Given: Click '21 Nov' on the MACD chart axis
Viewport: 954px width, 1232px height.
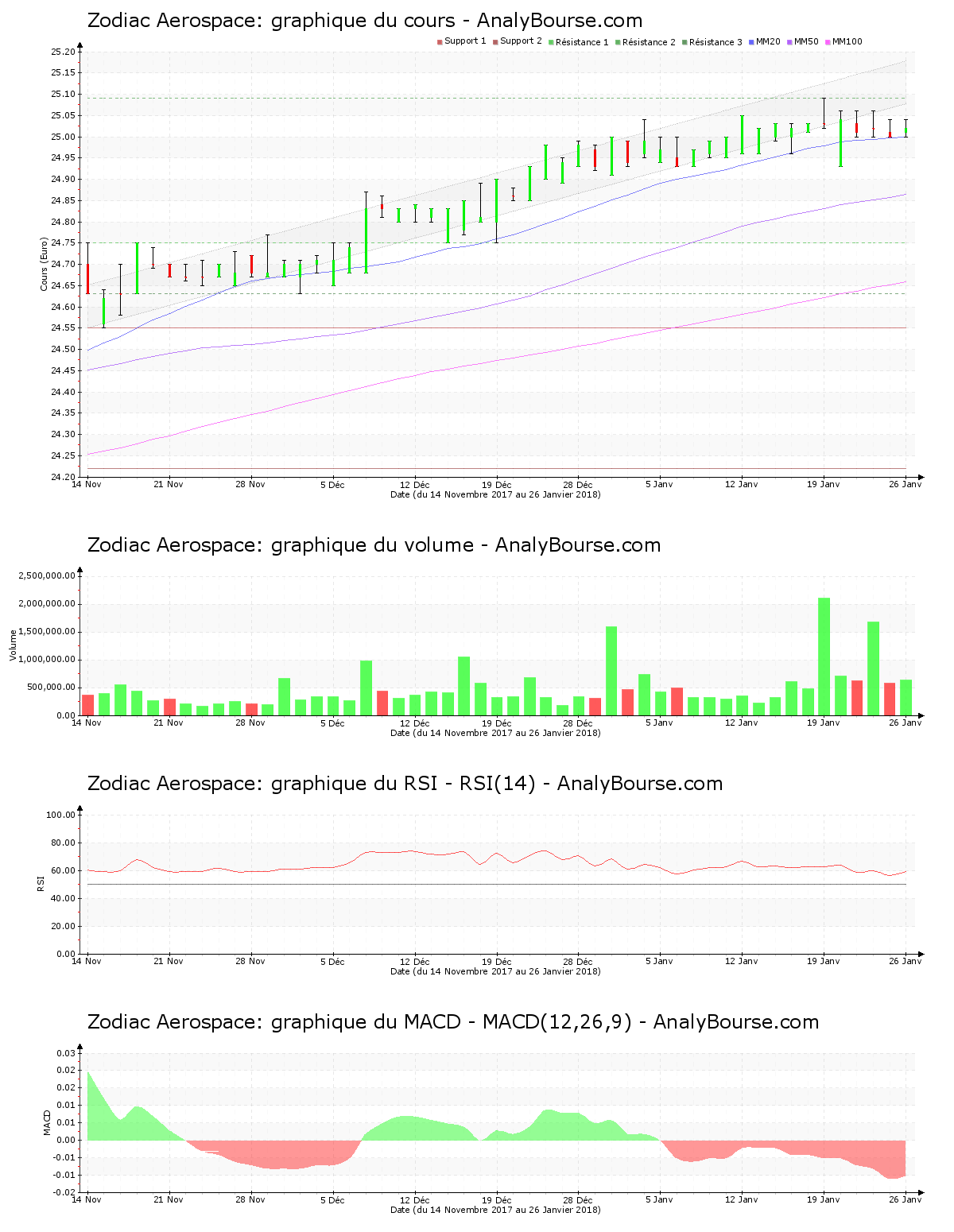Looking at the screenshot, I should [x=169, y=1199].
